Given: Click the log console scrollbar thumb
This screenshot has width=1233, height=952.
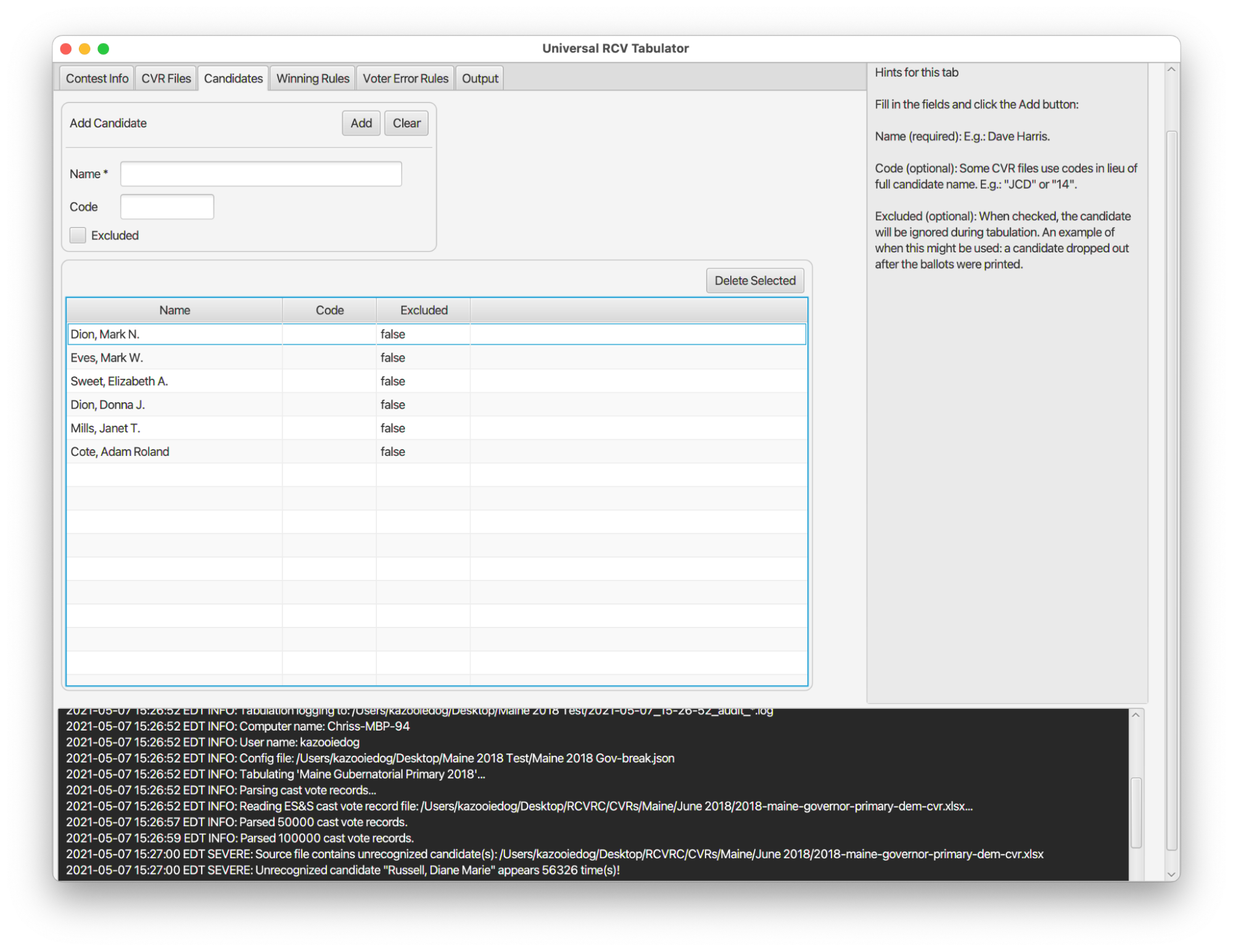Looking at the screenshot, I should [1136, 813].
